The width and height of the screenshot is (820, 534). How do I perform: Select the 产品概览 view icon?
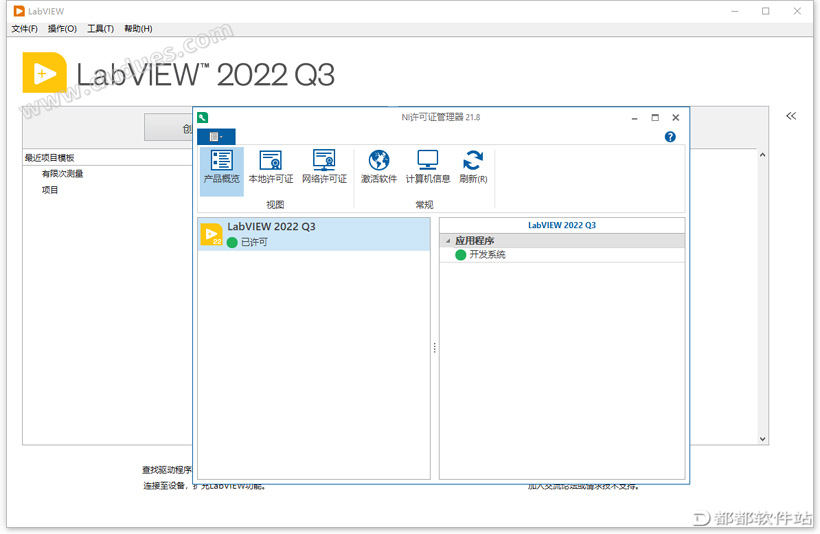click(221, 171)
